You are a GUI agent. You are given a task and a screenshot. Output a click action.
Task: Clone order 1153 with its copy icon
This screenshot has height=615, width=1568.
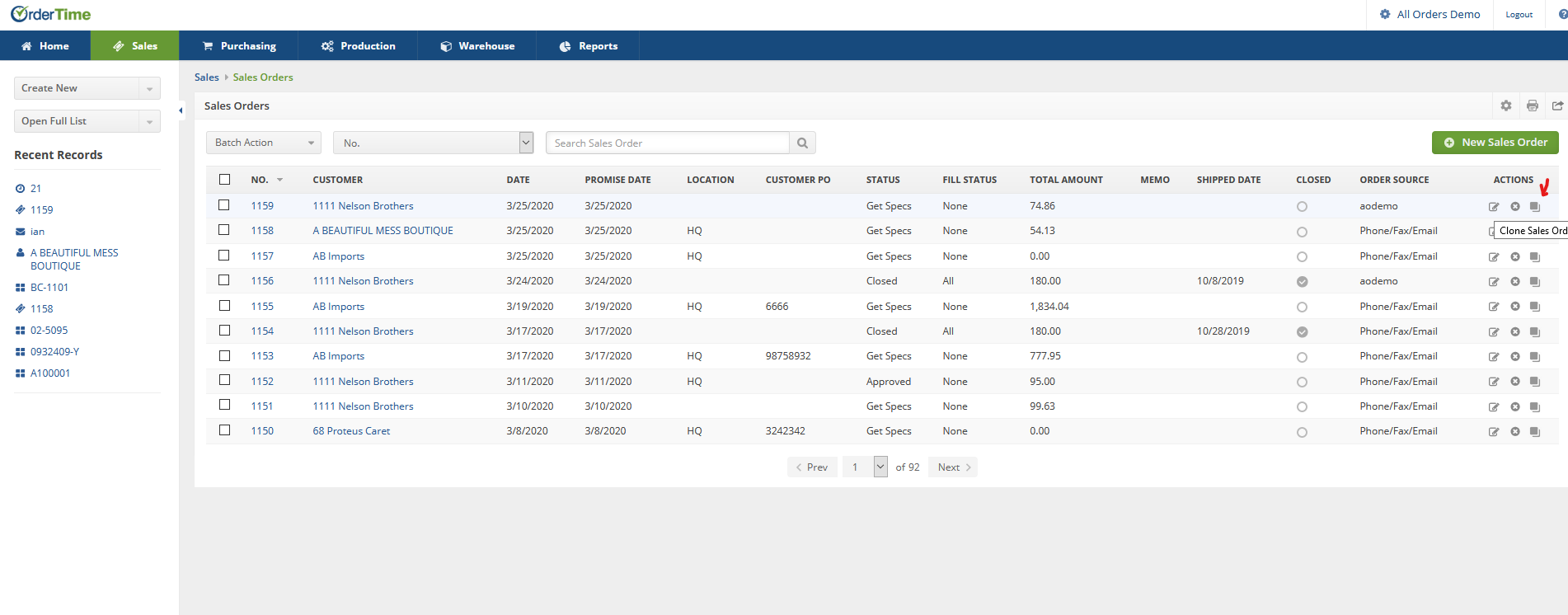(x=1535, y=357)
